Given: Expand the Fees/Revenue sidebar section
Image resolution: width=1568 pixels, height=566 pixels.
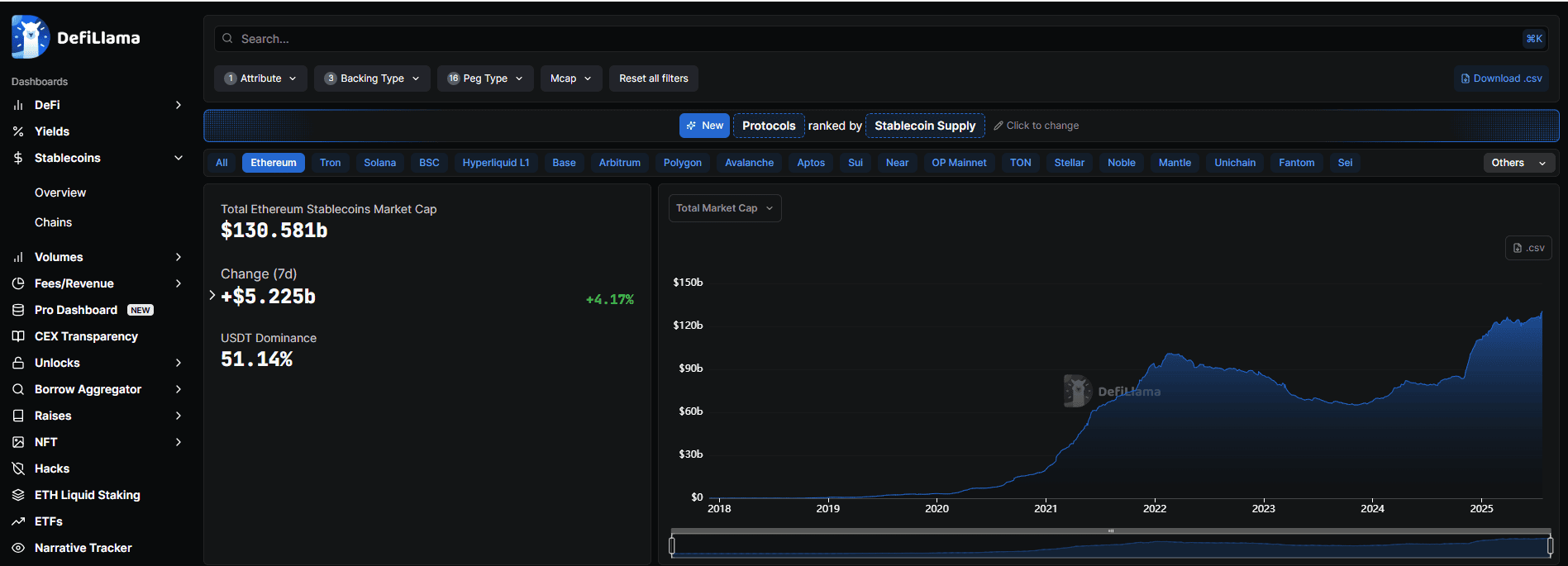Looking at the screenshot, I should 179,283.
